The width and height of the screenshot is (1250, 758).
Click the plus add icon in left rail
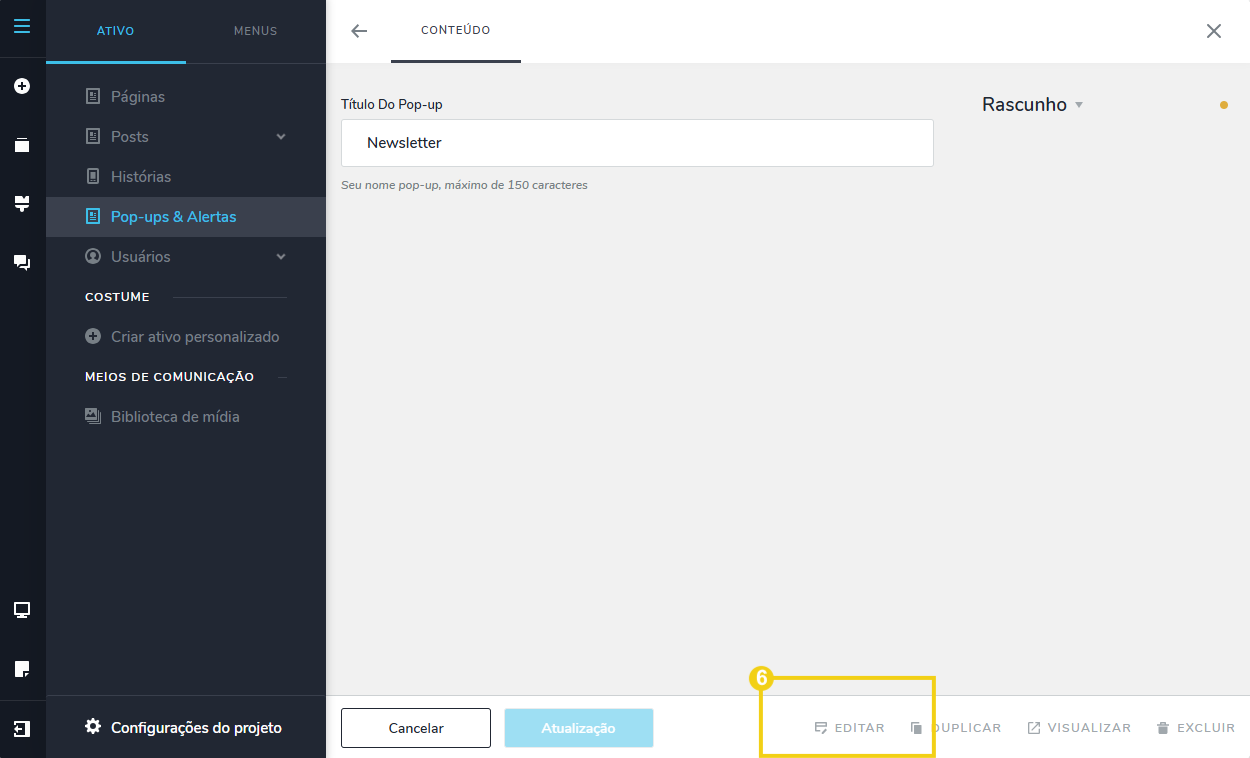point(22,86)
